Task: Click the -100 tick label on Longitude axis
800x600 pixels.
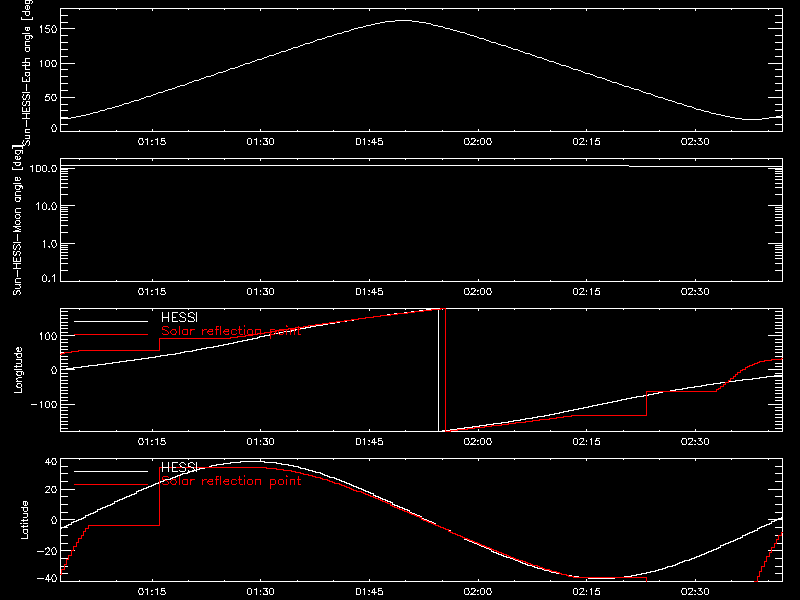Action: [x=44, y=404]
